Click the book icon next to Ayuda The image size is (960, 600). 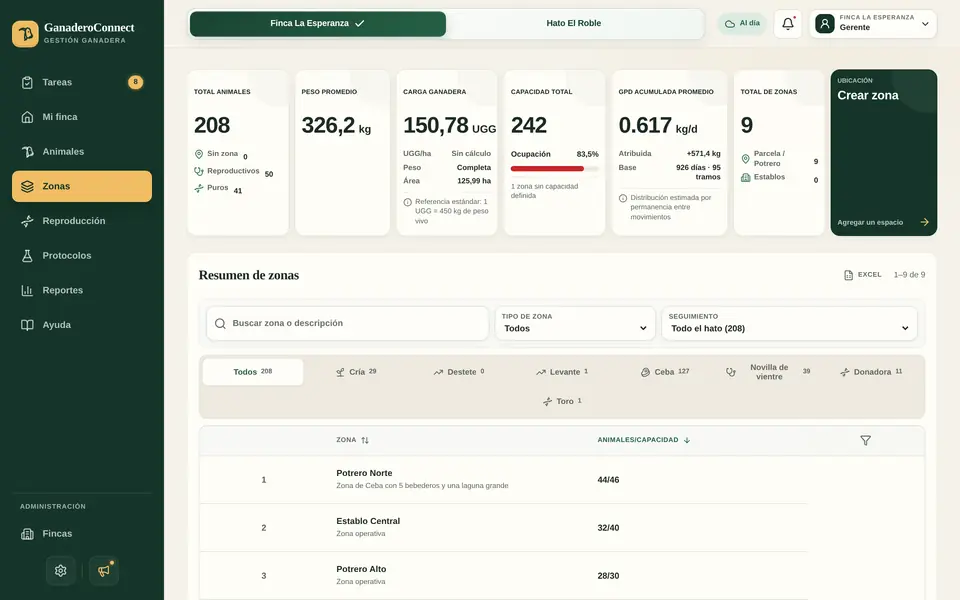(27, 325)
